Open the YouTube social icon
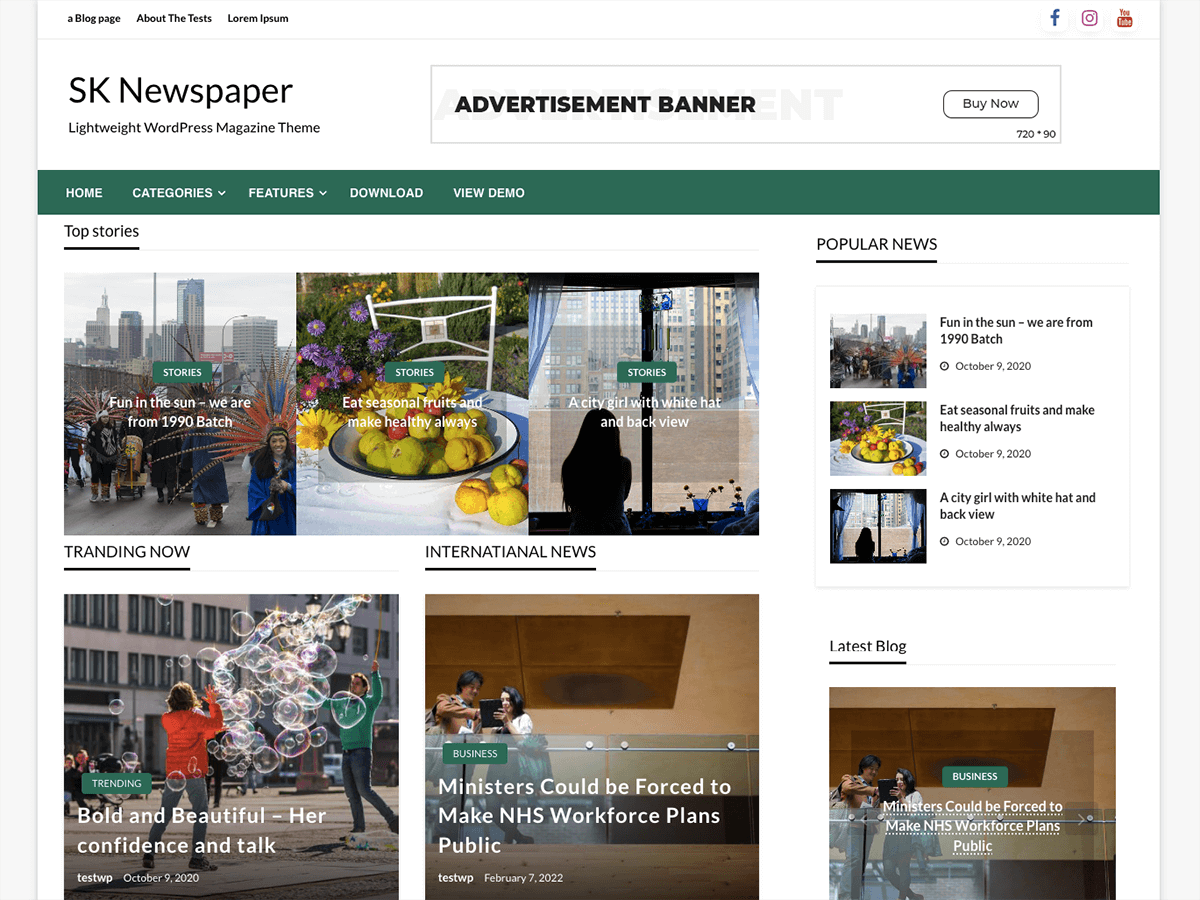Screen dimensions: 1200x900 click(x=1124, y=17)
